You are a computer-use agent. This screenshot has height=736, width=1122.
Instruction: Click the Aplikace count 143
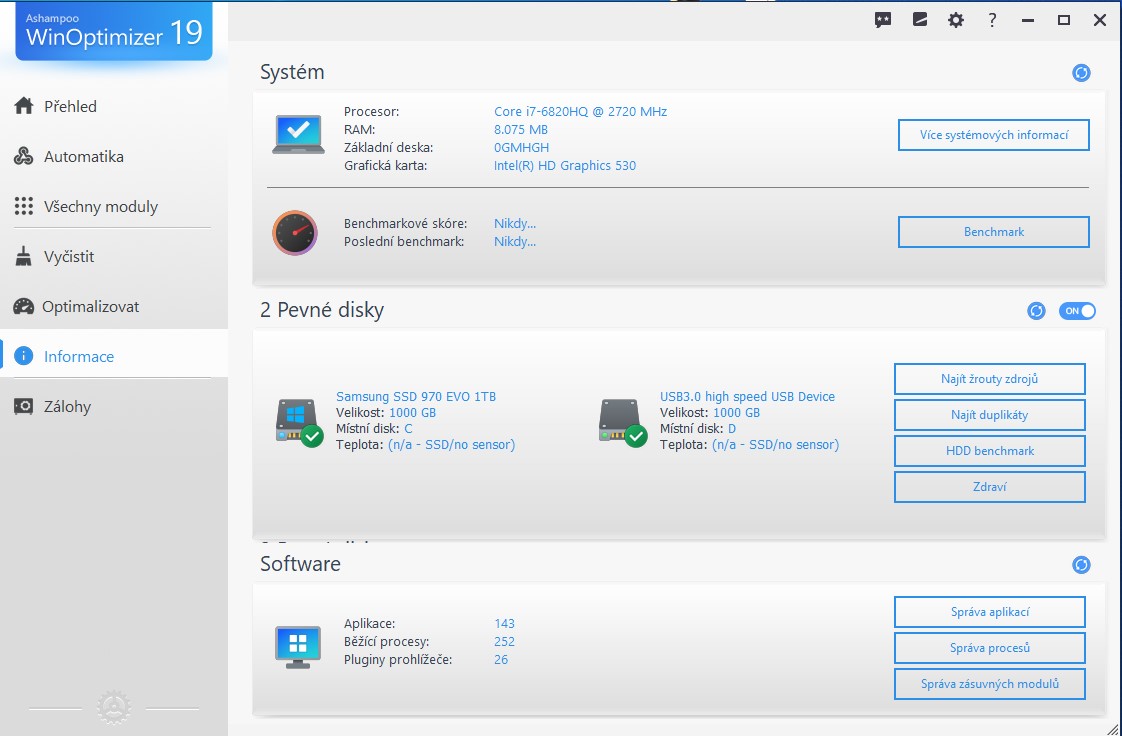click(x=504, y=624)
